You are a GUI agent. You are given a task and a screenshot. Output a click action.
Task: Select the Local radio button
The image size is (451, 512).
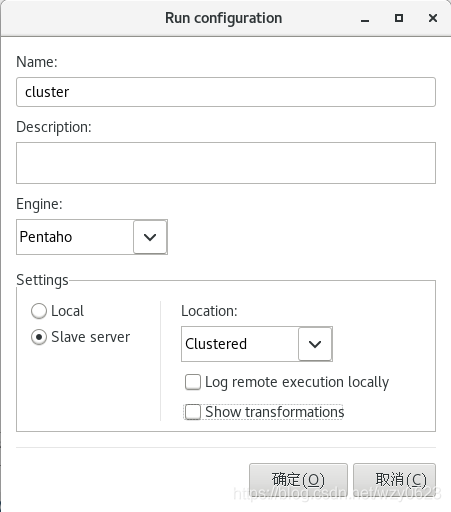[39, 311]
